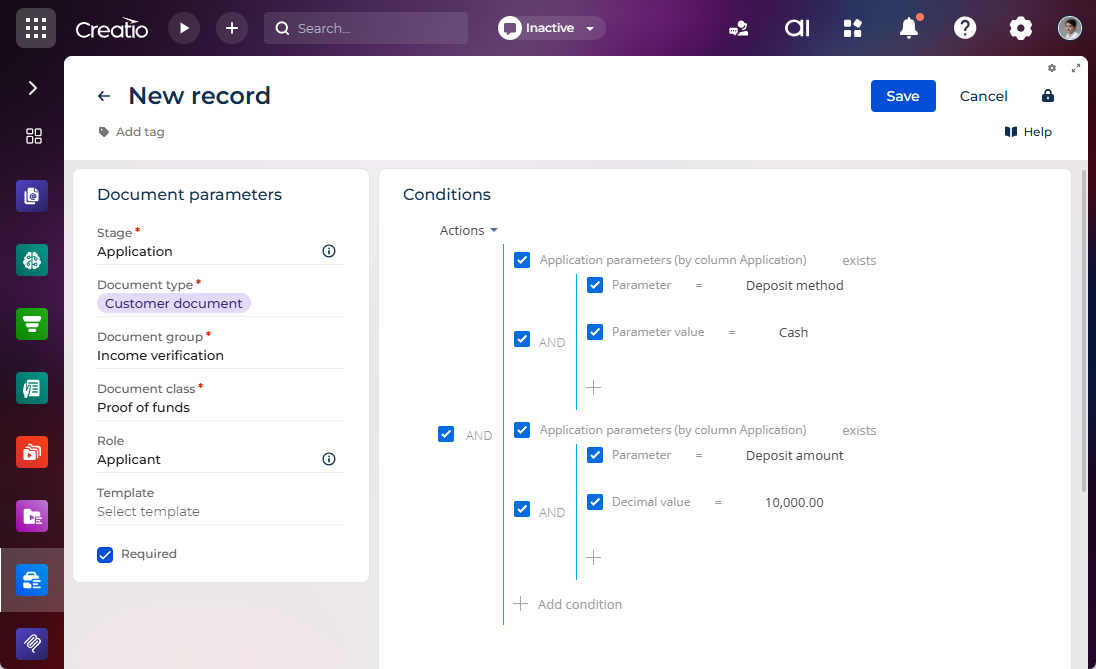Uncheck the Parameter value = Cash condition
The width and height of the screenshot is (1096, 669).
click(595, 332)
